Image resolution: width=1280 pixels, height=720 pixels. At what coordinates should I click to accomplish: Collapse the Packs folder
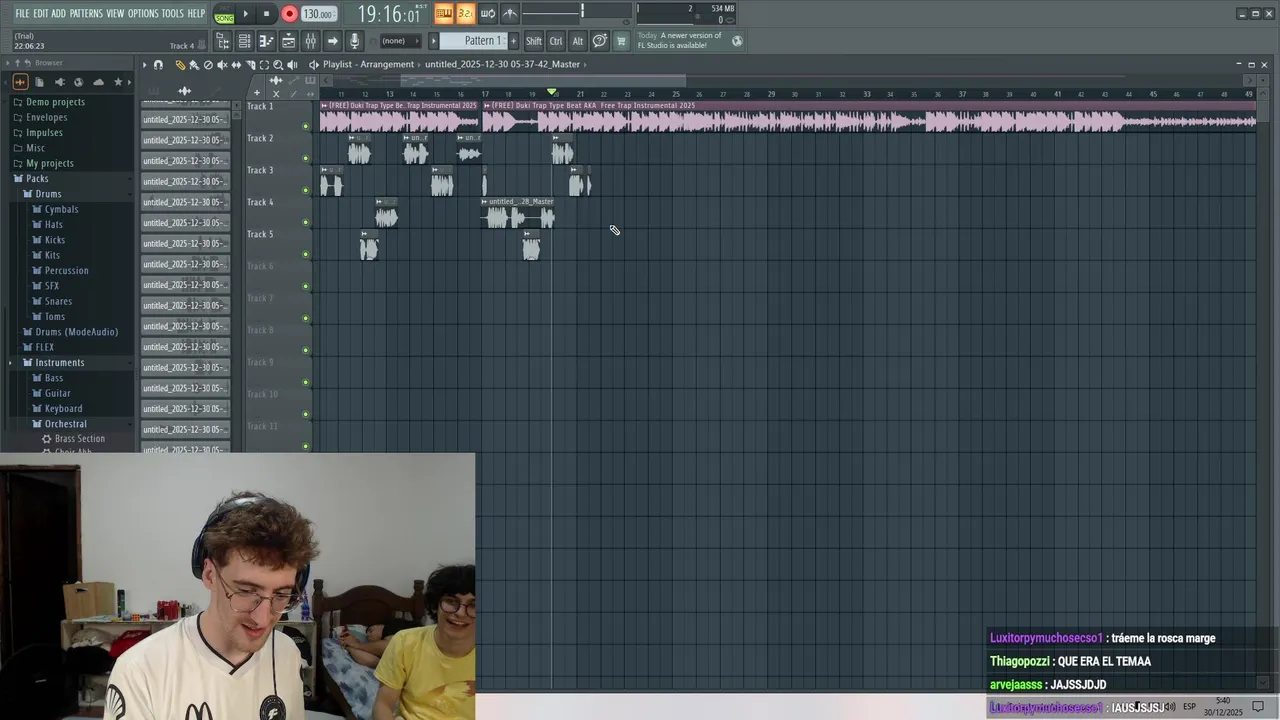37,179
